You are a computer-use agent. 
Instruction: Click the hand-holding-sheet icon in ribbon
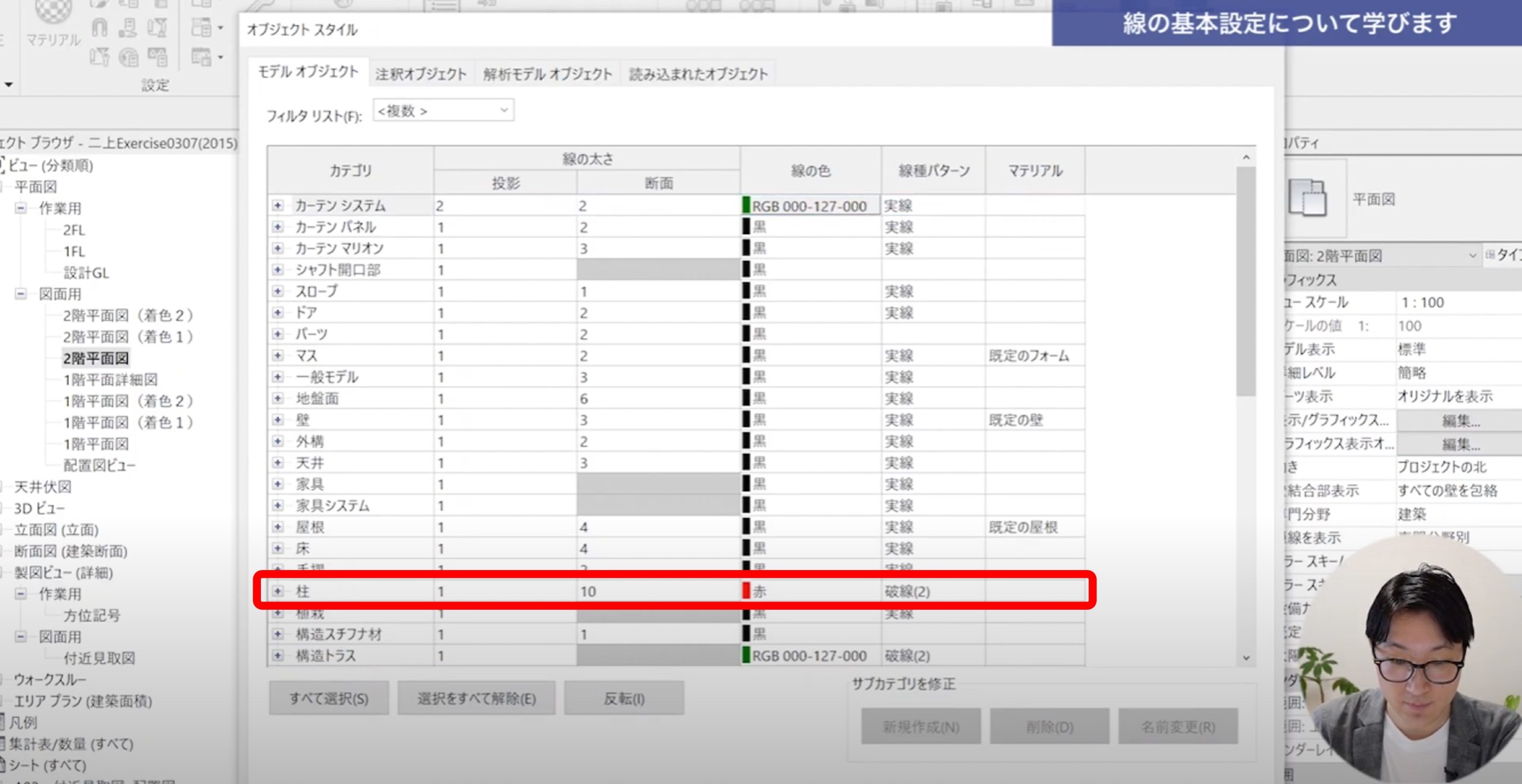[x=128, y=27]
